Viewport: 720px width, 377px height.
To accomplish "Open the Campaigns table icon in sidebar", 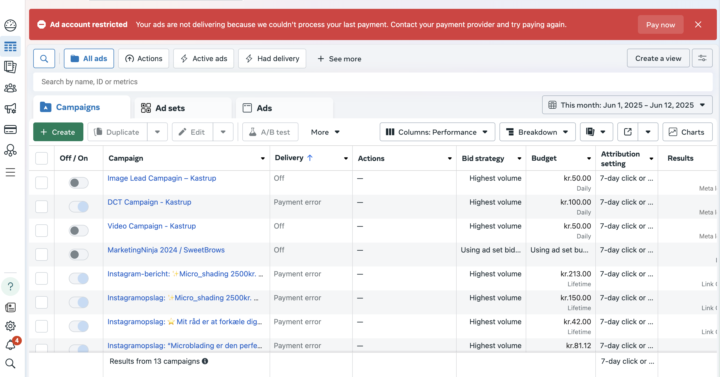I will click(x=10, y=46).
